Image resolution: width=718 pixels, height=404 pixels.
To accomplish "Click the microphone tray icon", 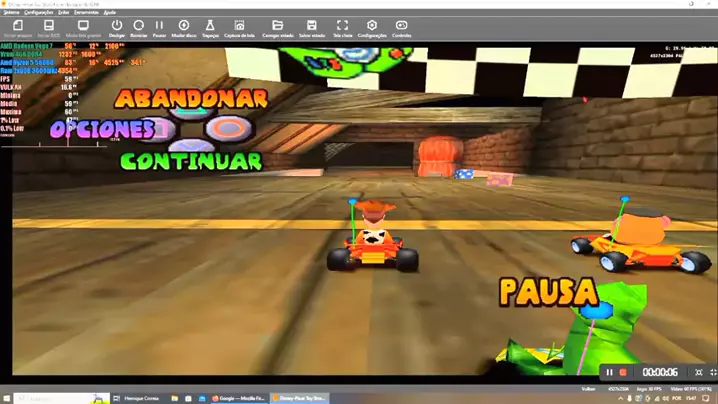I will pos(630,399).
